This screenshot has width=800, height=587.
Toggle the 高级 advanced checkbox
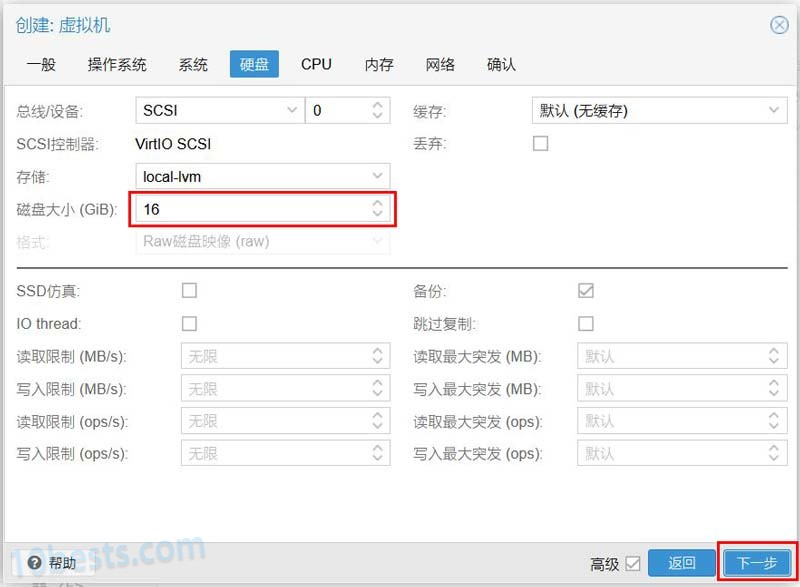(x=633, y=564)
